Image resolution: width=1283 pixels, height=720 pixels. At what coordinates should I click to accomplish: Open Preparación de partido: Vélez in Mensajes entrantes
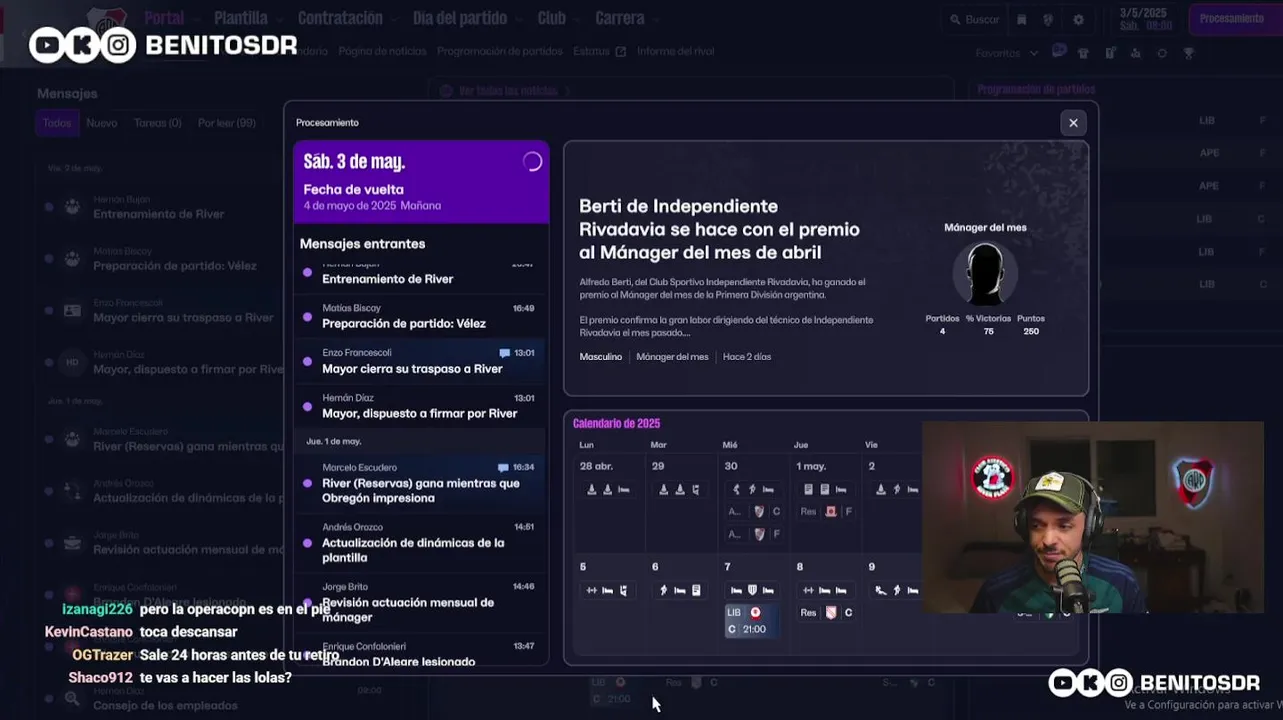(x=421, y=317)
